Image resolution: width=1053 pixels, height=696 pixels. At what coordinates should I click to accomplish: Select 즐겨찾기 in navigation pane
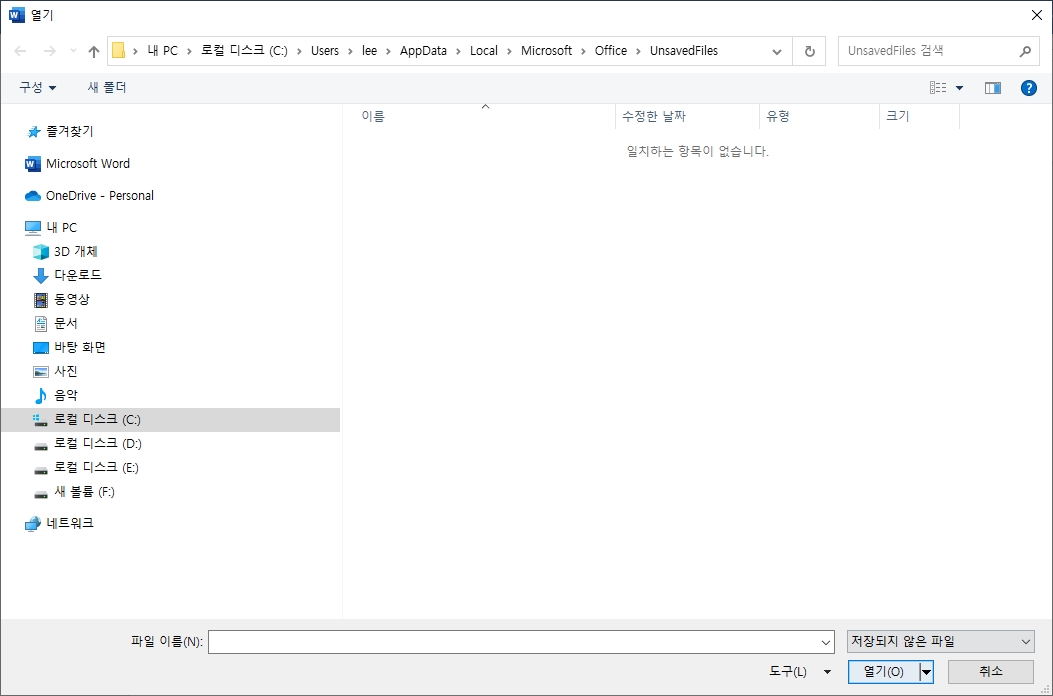coord(59,132)
